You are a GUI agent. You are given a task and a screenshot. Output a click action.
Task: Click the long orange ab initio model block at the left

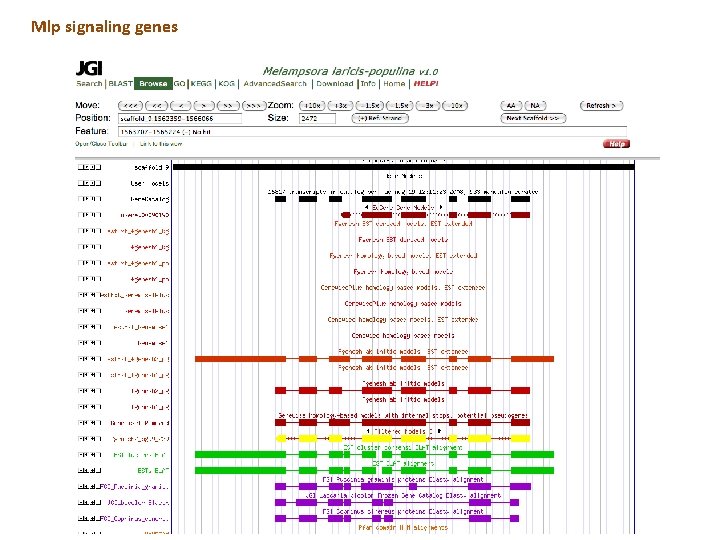click(240, 359)
